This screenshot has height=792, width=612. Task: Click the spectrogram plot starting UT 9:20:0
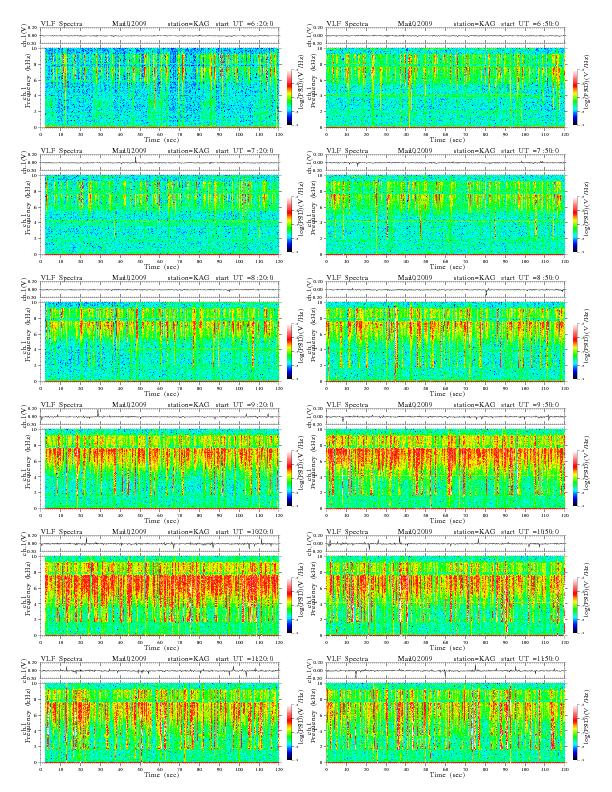[x=160, y=469]
